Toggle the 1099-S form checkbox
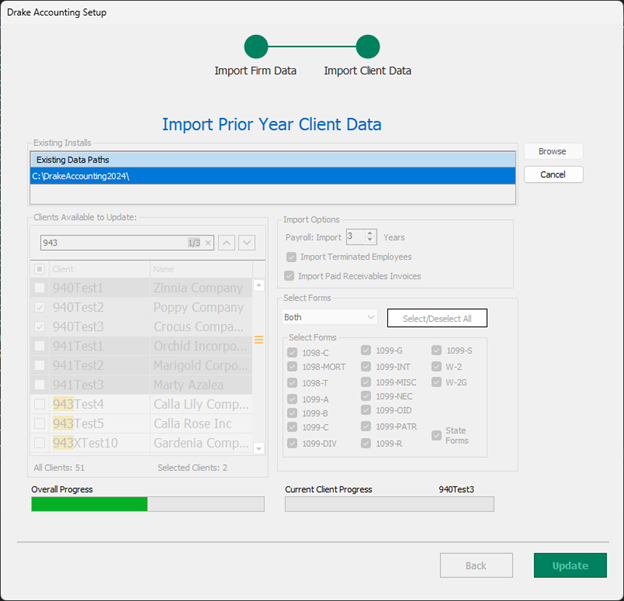 pos(437,350)
